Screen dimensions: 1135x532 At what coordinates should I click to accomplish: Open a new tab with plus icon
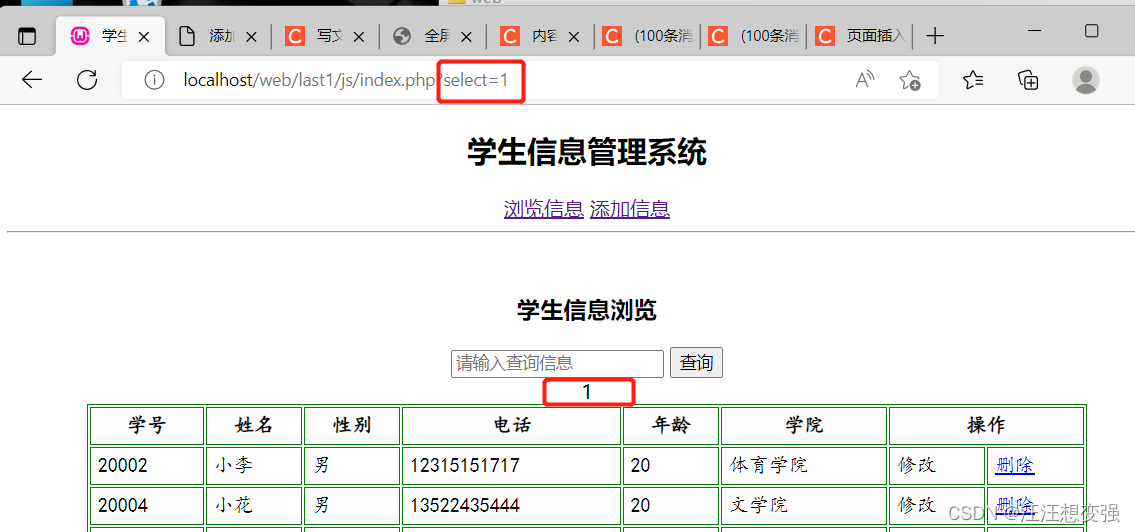click(x=936, y=35)
